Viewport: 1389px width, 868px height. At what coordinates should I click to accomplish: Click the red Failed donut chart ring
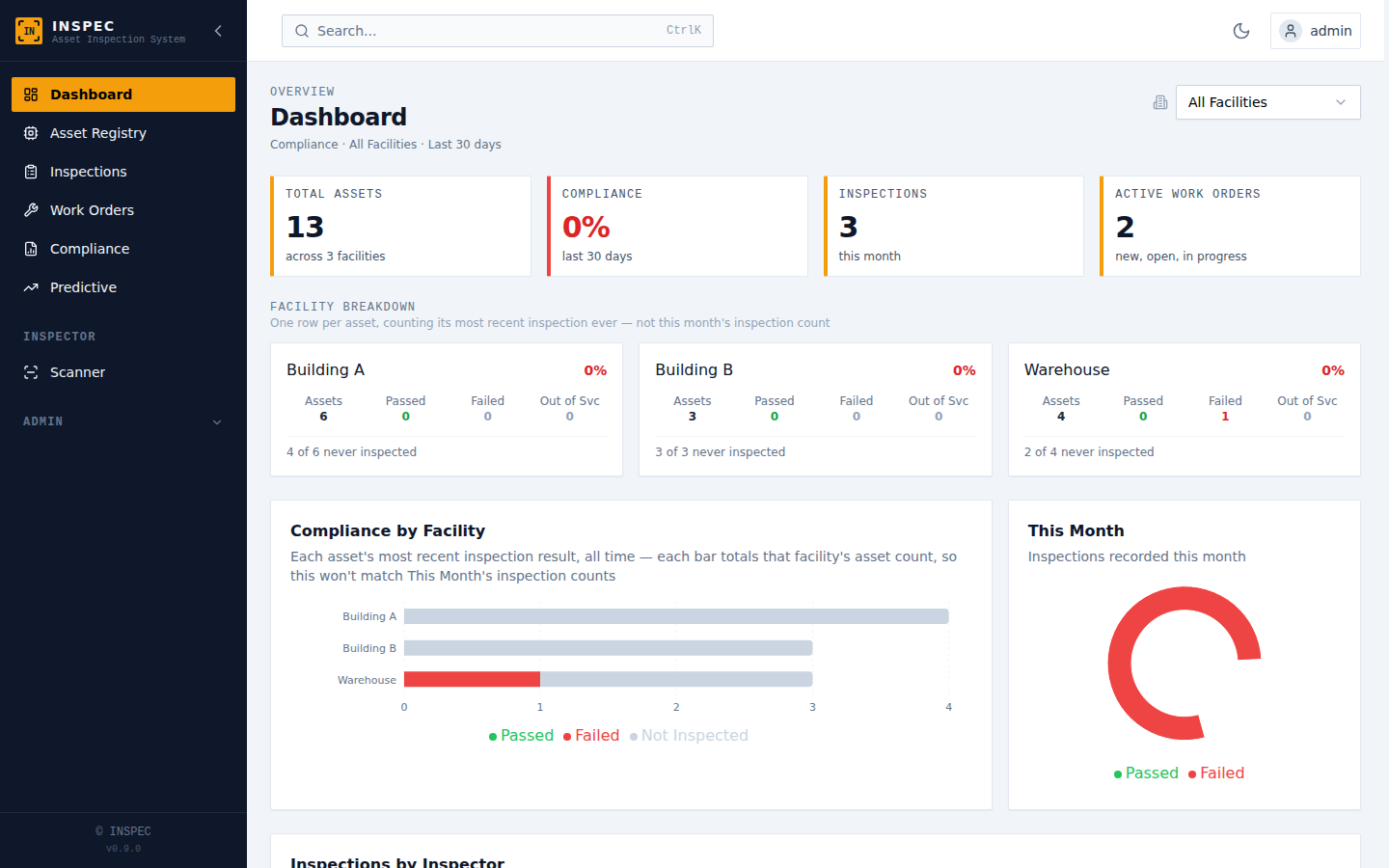1120,664
